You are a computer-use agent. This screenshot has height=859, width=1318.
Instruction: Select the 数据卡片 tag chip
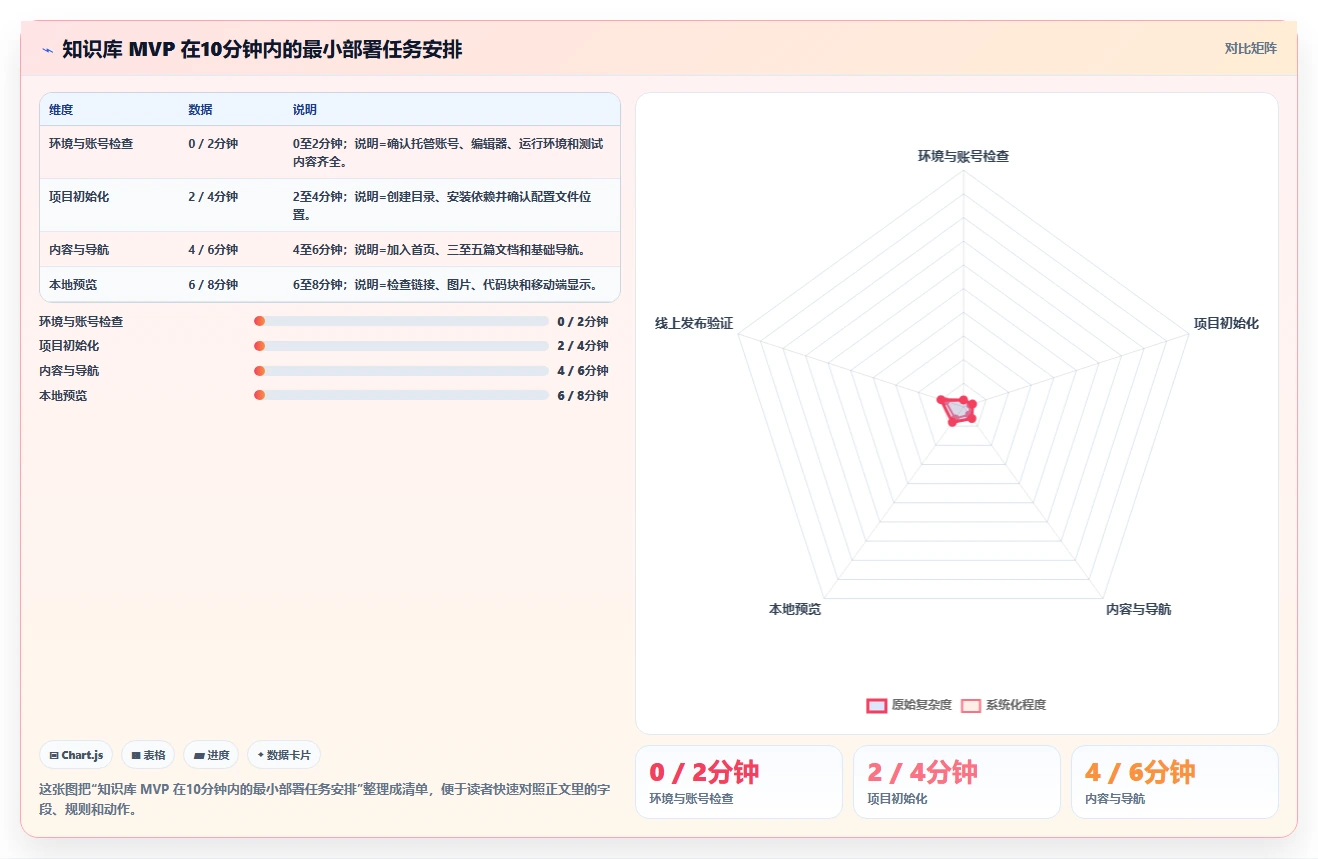point(284,755)
